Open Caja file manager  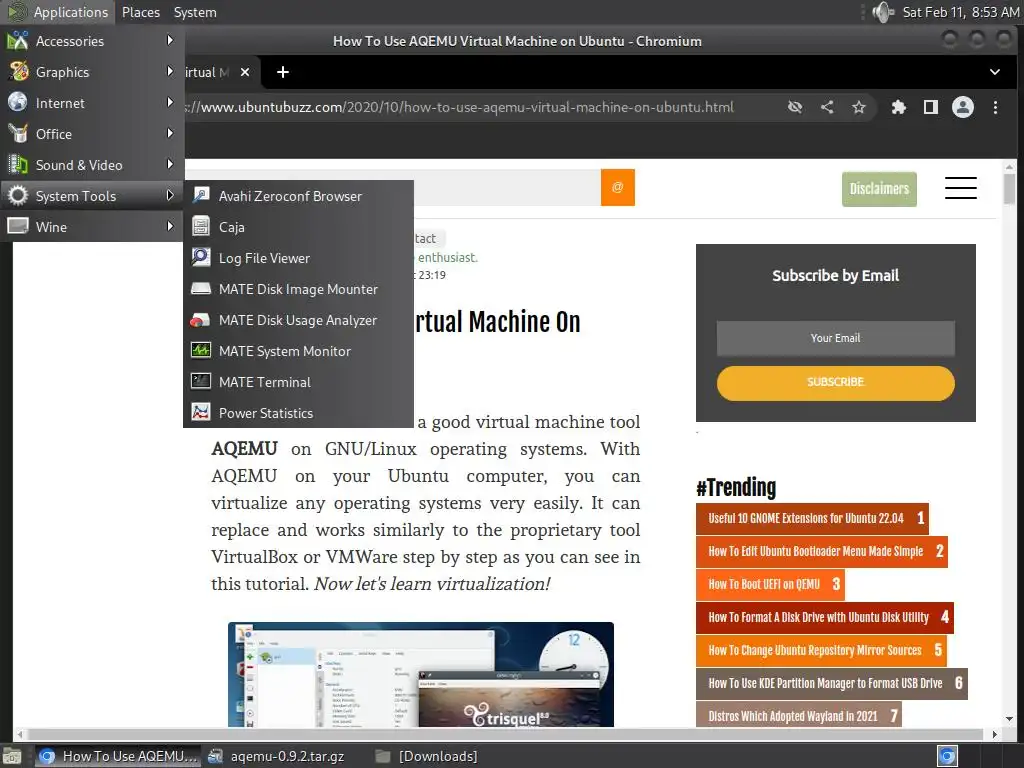coord(298,227)
